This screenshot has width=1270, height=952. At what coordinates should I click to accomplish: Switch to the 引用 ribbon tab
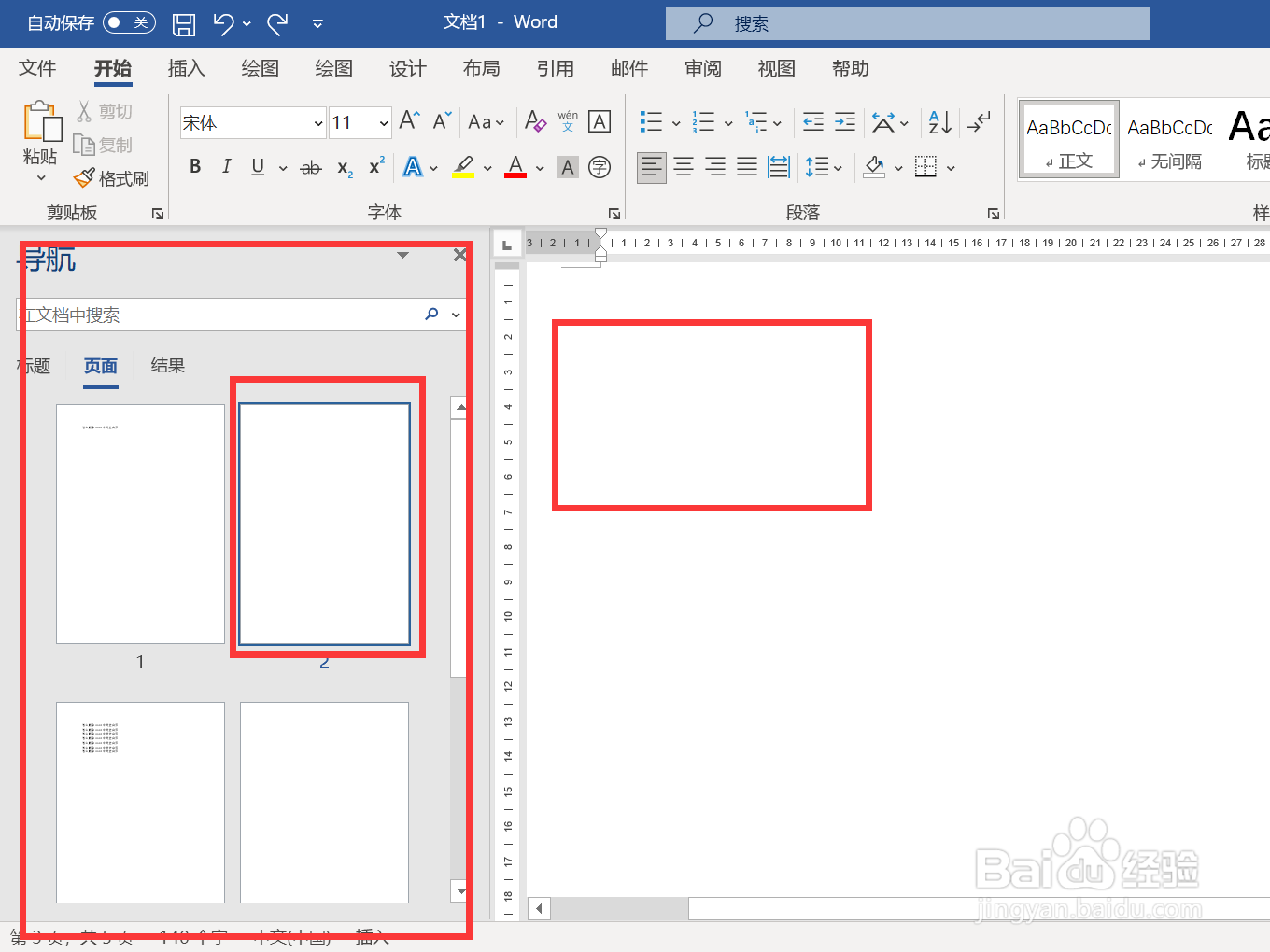click(556, 68)
